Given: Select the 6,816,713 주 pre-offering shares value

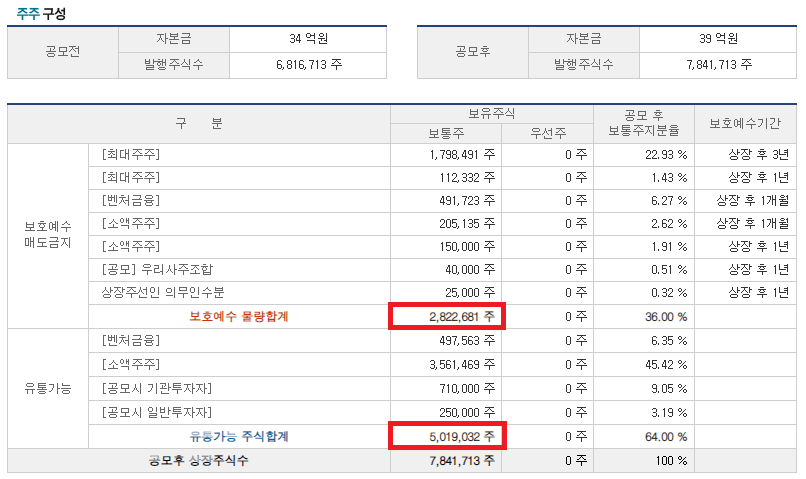Looking at the screenshot, I should (309, 65).
